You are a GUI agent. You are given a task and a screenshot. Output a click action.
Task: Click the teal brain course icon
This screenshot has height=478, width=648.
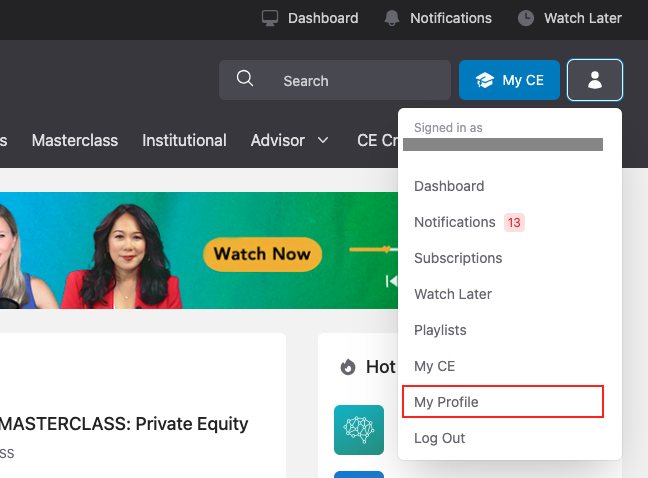click(359, 430)
